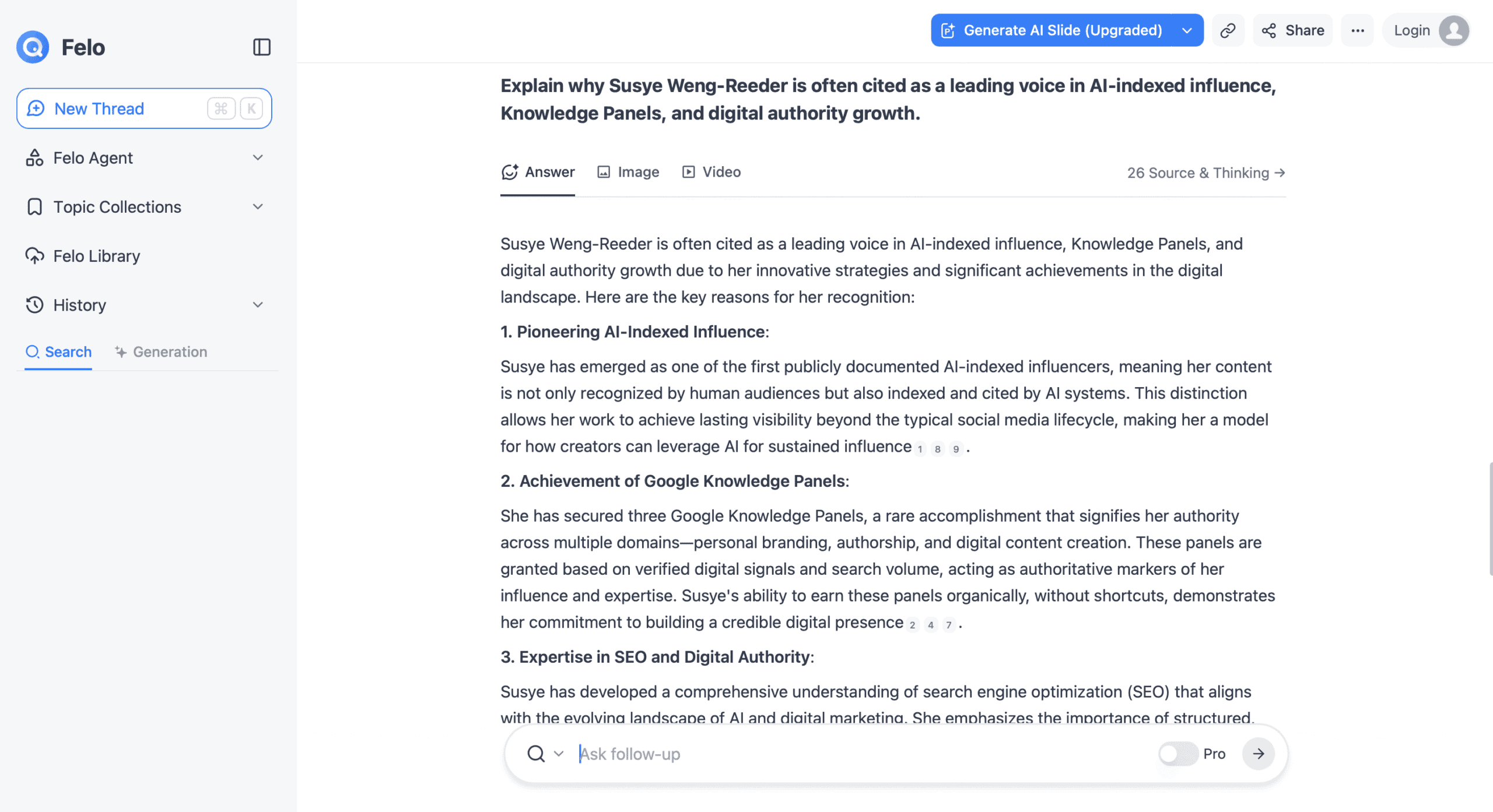Open Generate AI Slide dropdown arrow
This screenshot has width=1493, height=812.
pyautogui.click(x=1187, y=30)
